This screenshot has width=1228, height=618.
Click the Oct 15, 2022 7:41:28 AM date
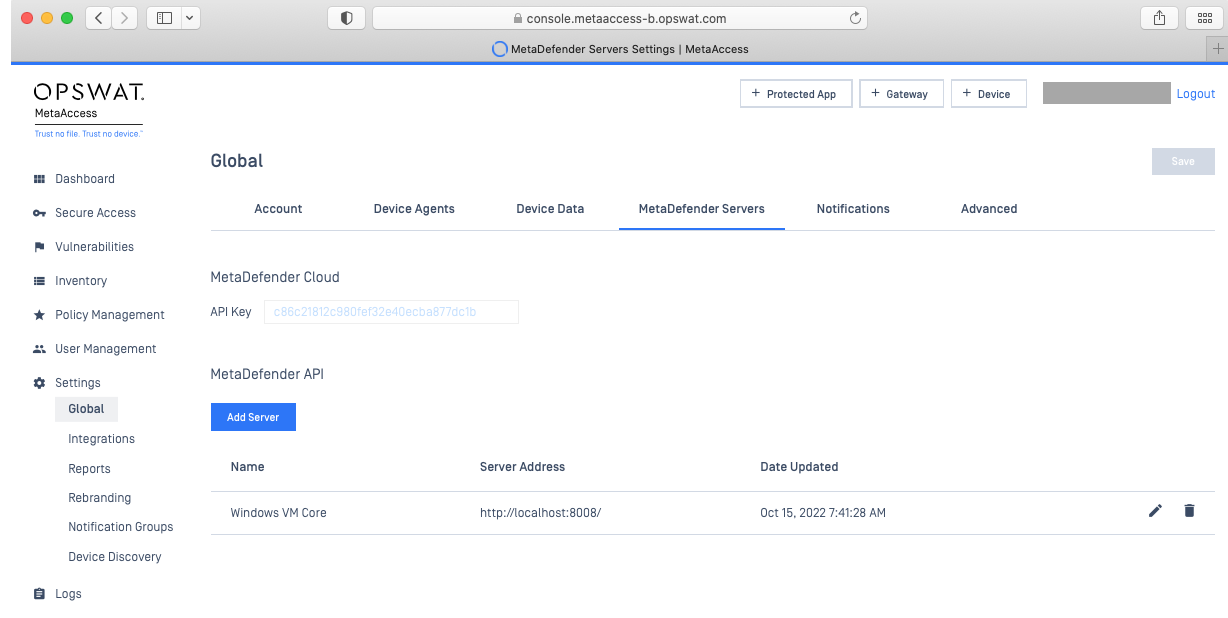(x=823, y=513)
